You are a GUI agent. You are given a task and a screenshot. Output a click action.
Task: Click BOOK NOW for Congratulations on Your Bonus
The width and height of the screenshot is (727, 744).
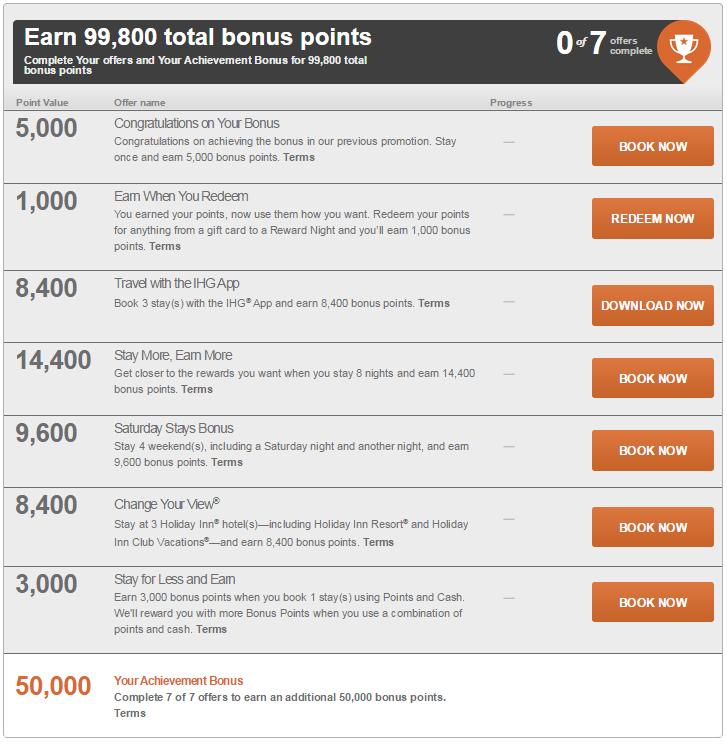pos(652,146)
